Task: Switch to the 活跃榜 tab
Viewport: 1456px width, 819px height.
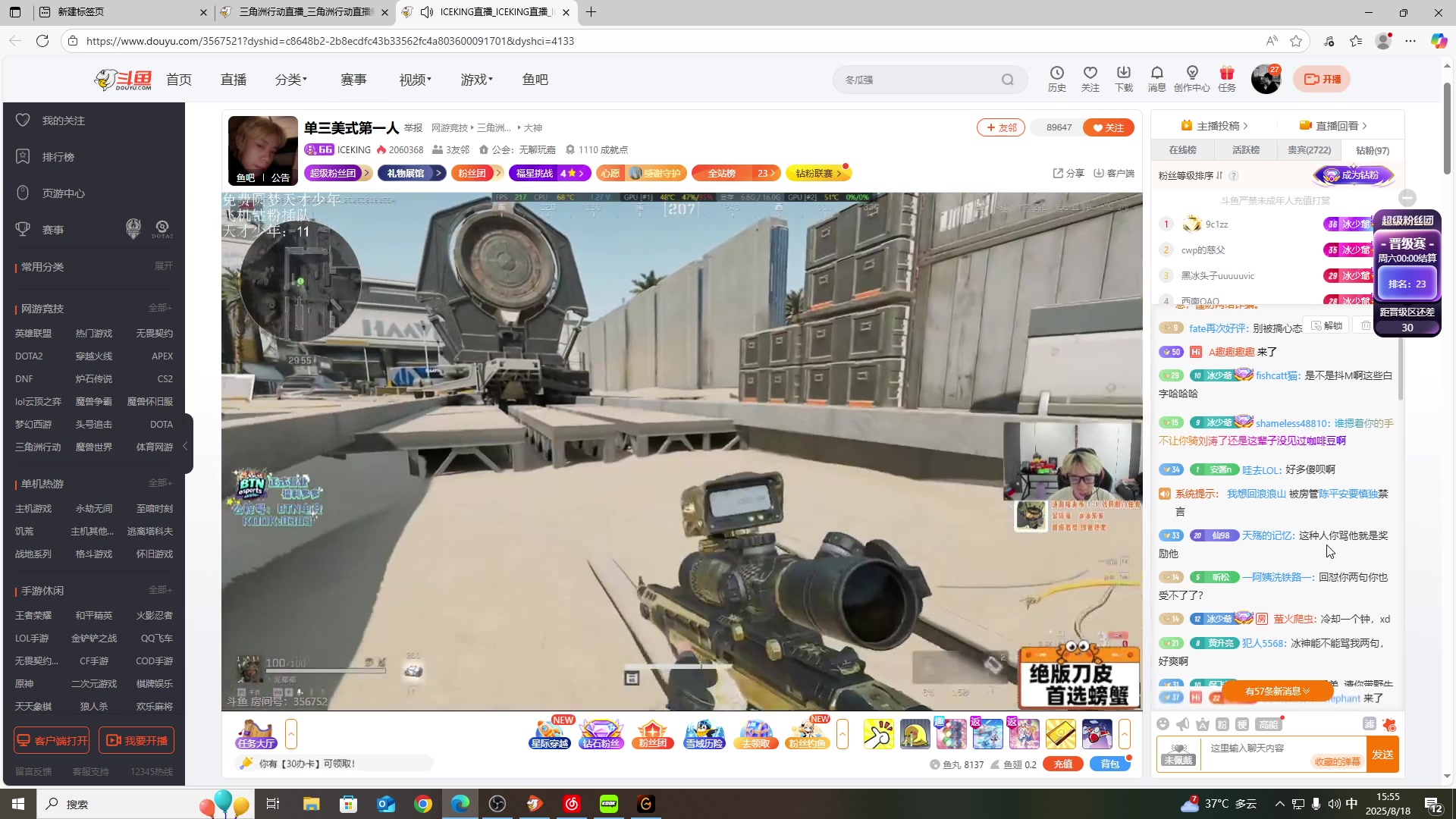Action: click(x=1245, y=150)
